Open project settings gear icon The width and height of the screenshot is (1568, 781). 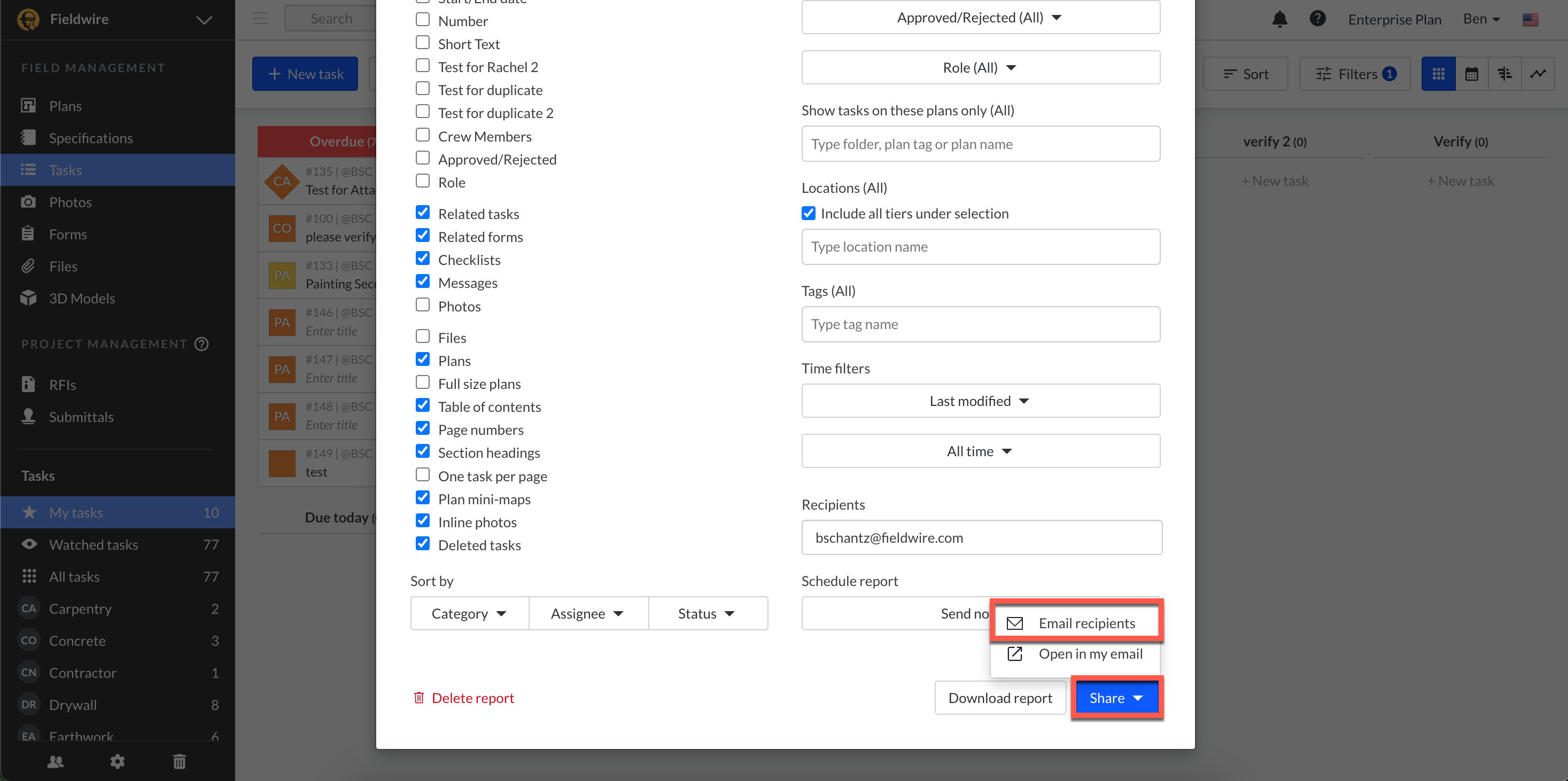[x=118, y=761]
